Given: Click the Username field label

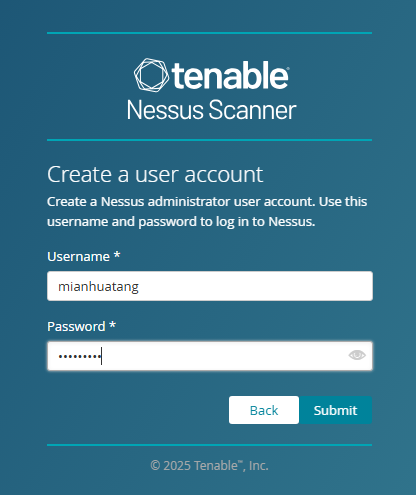Looking at the screenshot, I should [x=78, y=257].
